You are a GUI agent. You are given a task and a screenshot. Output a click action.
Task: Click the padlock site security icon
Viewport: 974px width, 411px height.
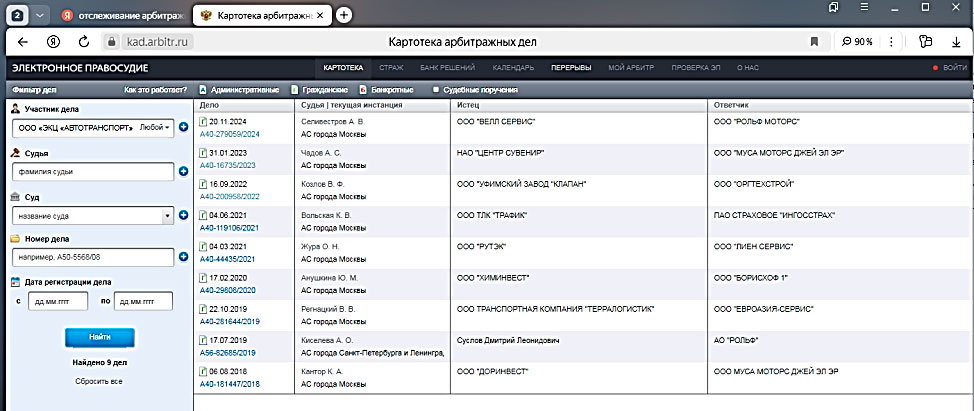(x=112, y=42)
